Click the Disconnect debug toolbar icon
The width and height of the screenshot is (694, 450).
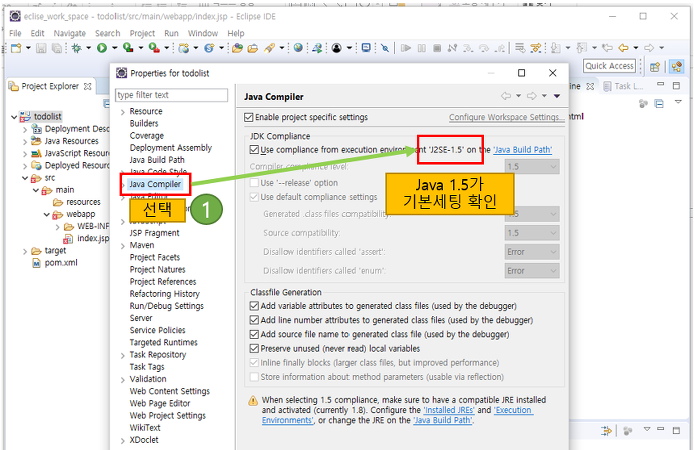(x=452, y=48)
